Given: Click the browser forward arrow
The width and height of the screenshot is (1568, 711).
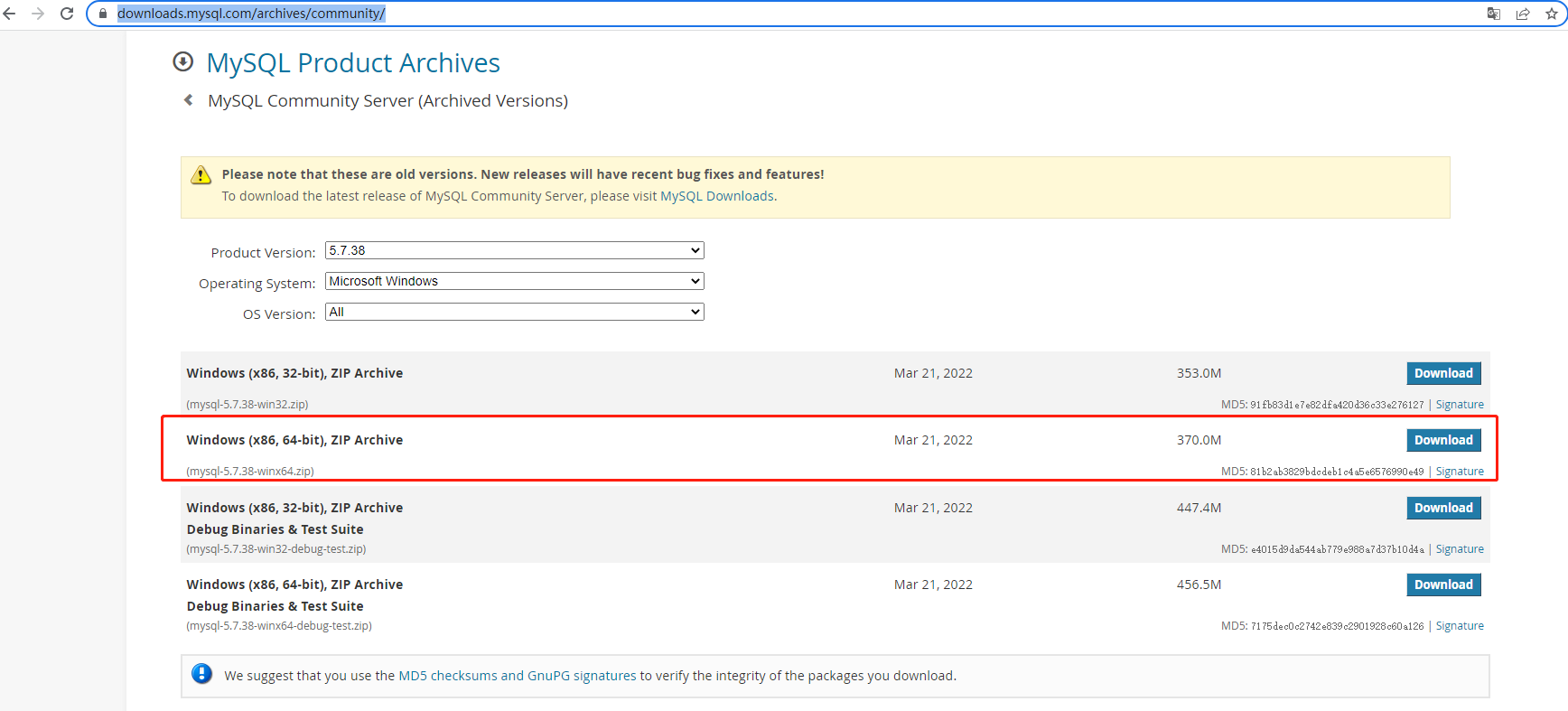Looking at the screenshot, I should pos(38,14).
